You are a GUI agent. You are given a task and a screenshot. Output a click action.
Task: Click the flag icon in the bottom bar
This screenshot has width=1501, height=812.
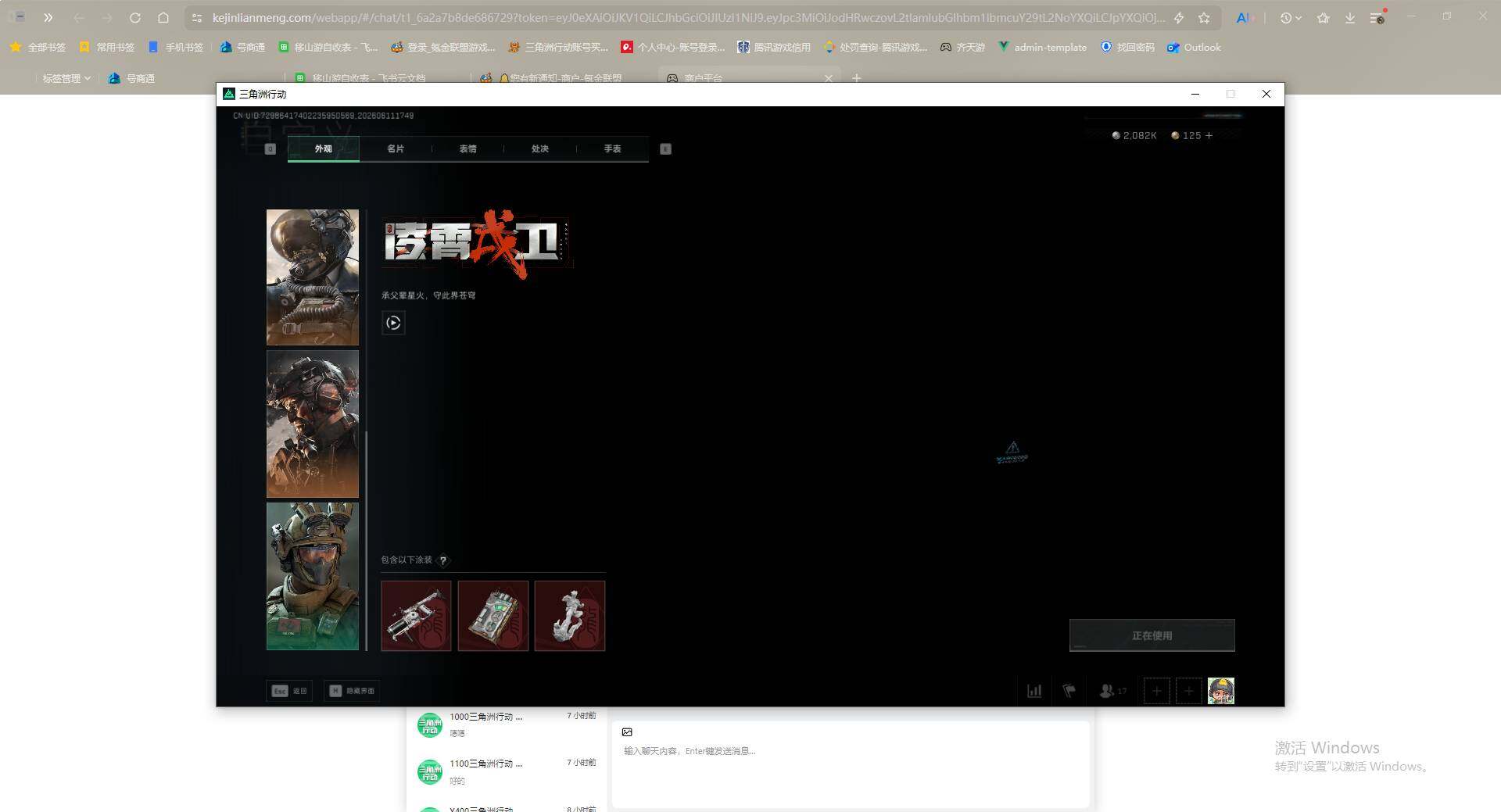coord(1069,691)
